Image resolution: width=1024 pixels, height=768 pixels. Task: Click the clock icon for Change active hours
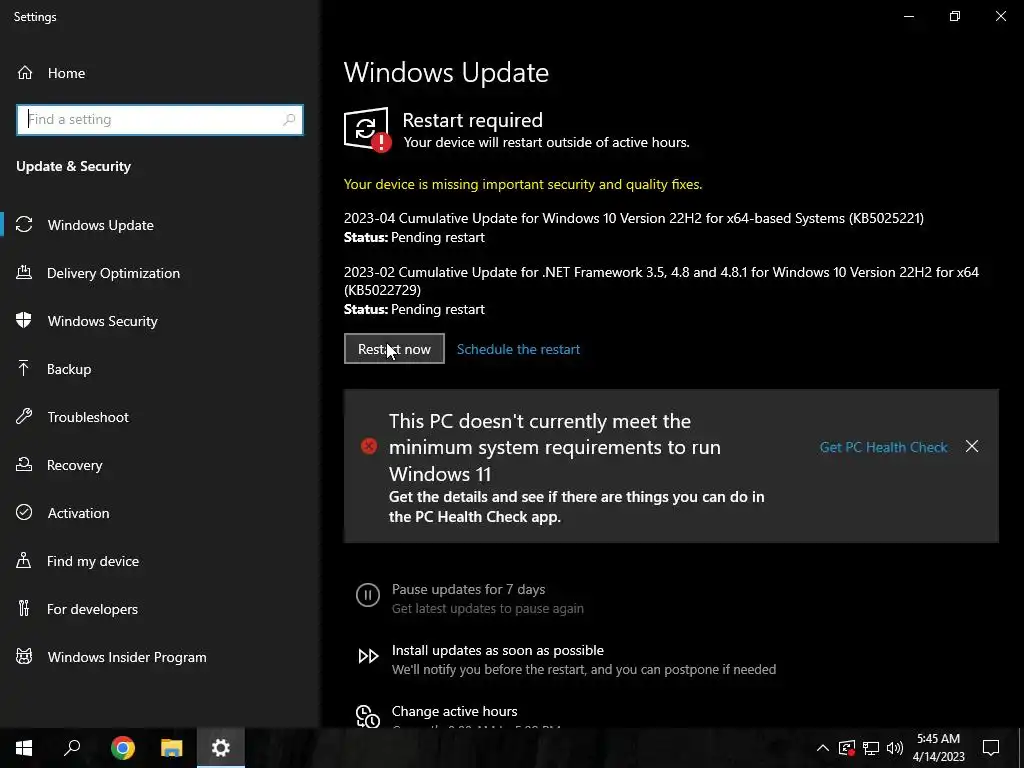(368, 716)
